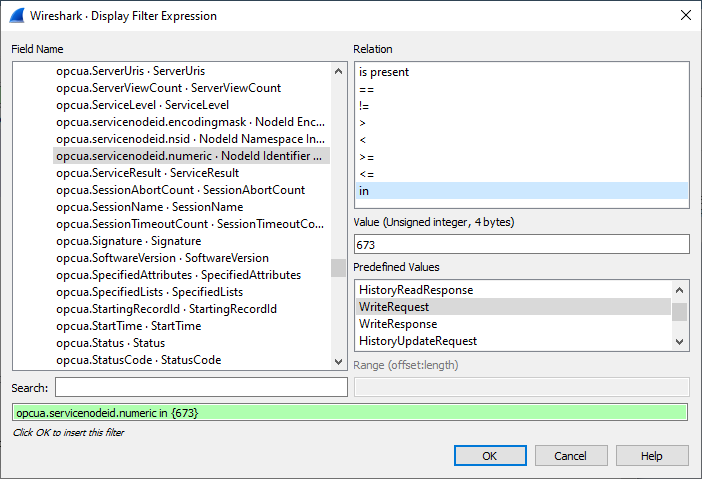This screenshot has height=479, width=702.
Task: Click the green filter expression field
Action: tap(350, 412)
